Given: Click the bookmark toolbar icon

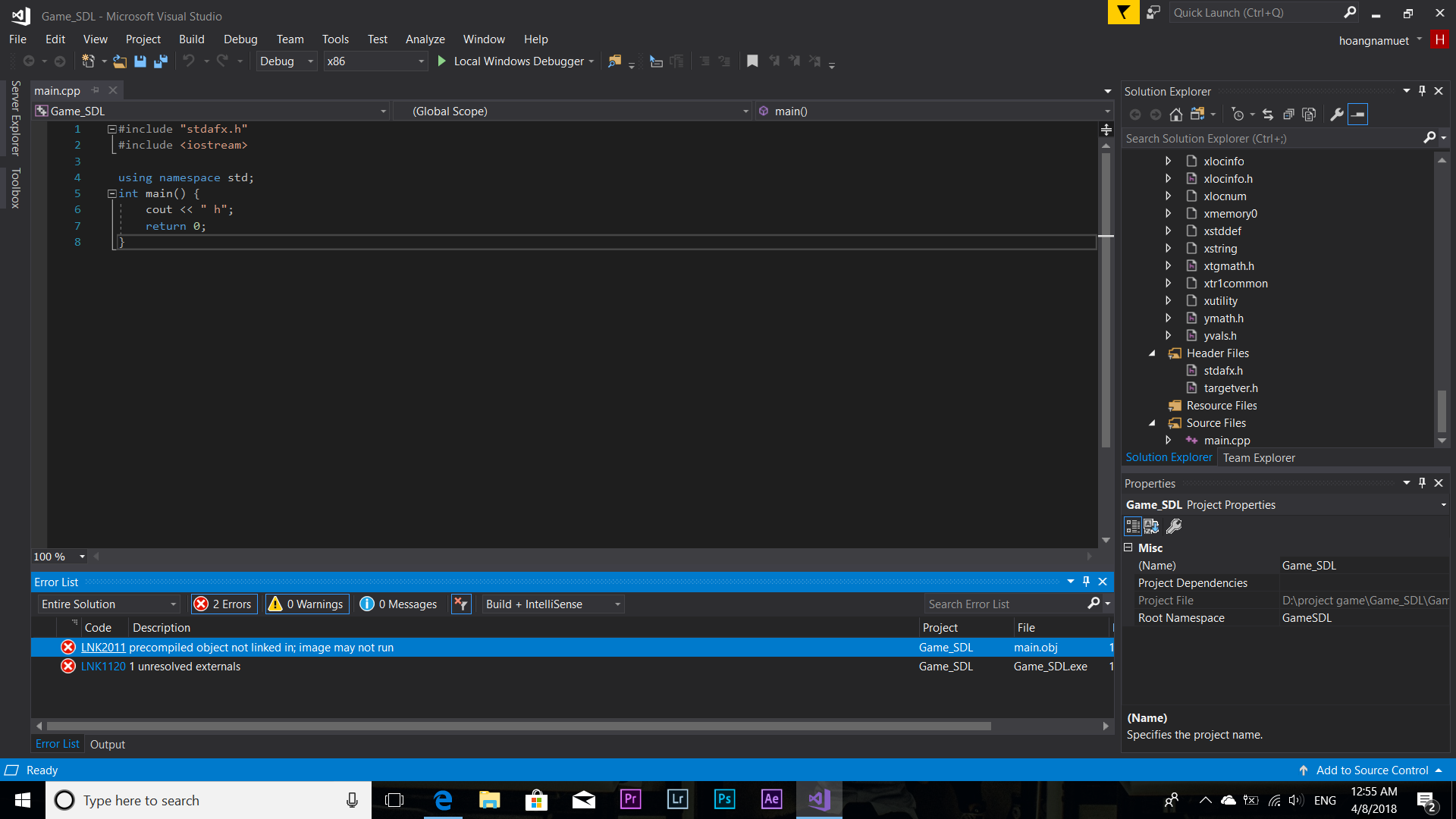Looking at the screenshot, I should [x=752, y=61].
